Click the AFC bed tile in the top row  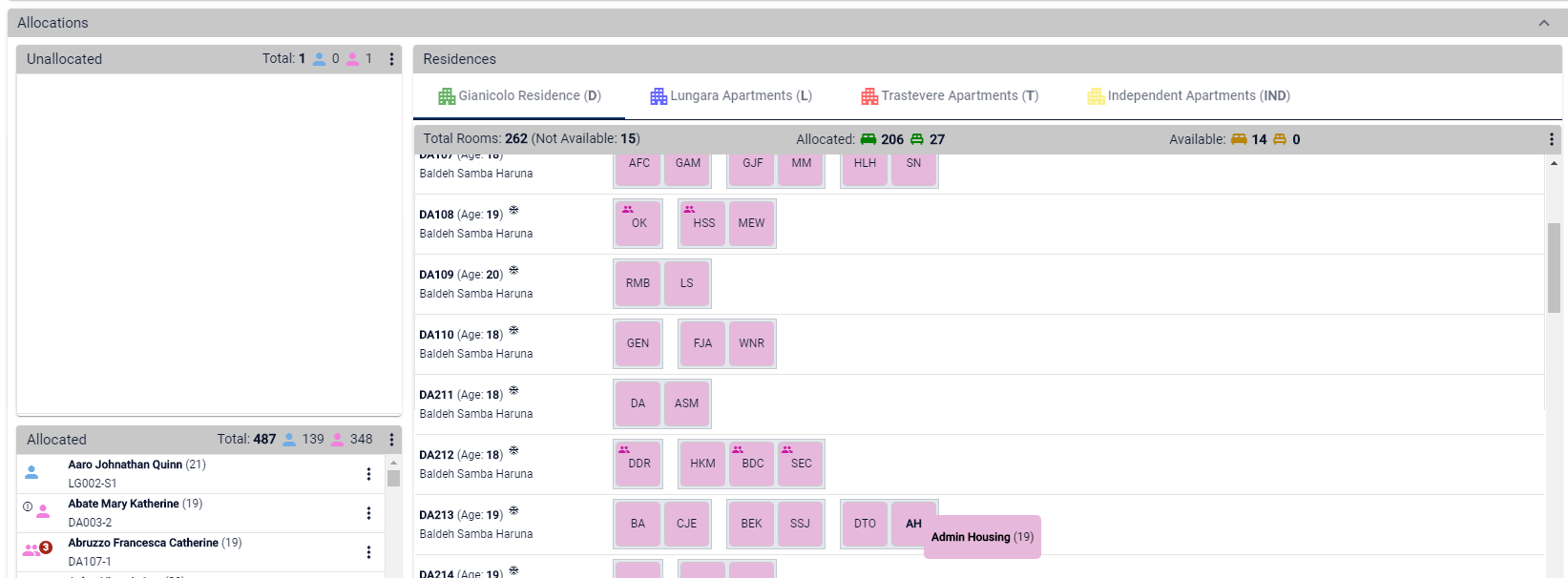click(638, 169)
